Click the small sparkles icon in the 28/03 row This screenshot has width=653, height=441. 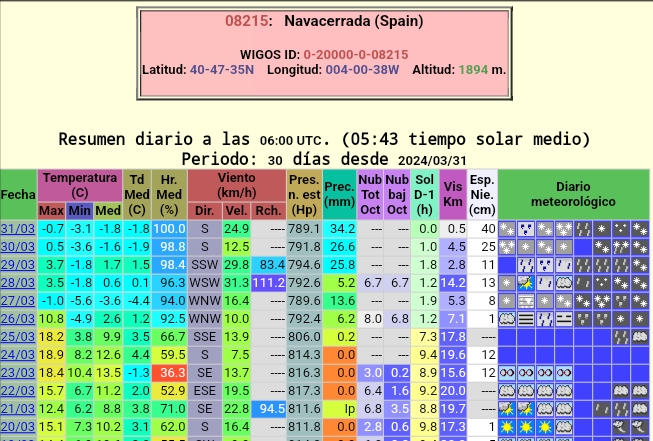[602, 283]
